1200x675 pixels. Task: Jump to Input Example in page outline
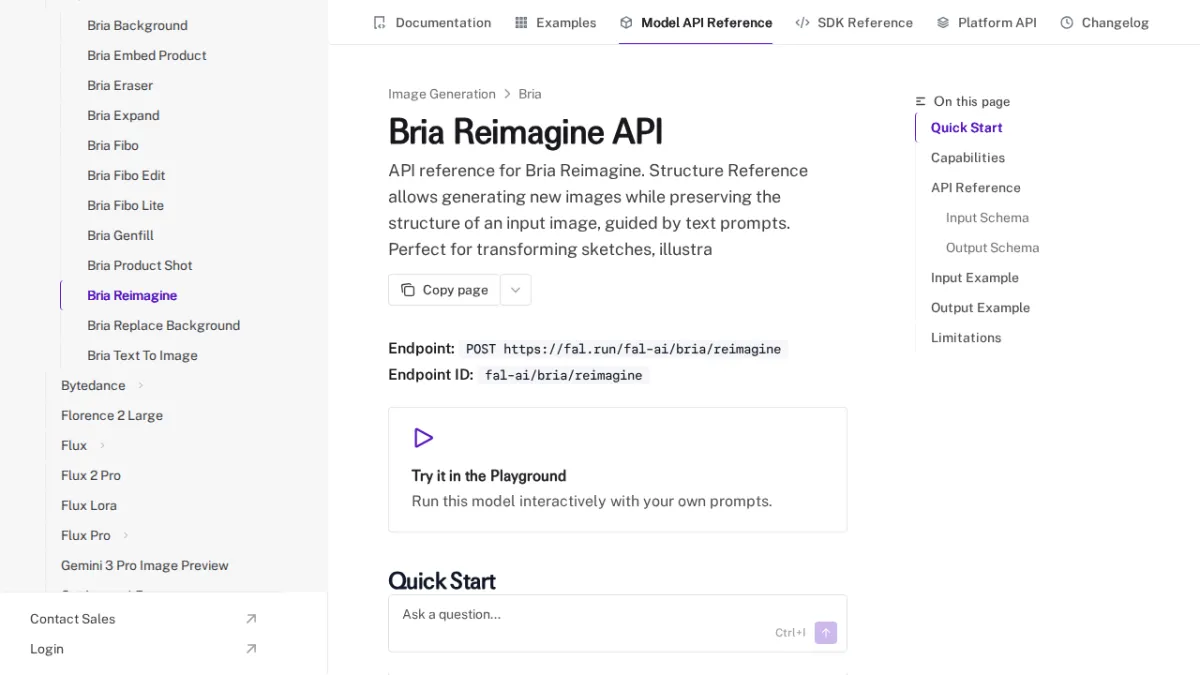point(975,278)
